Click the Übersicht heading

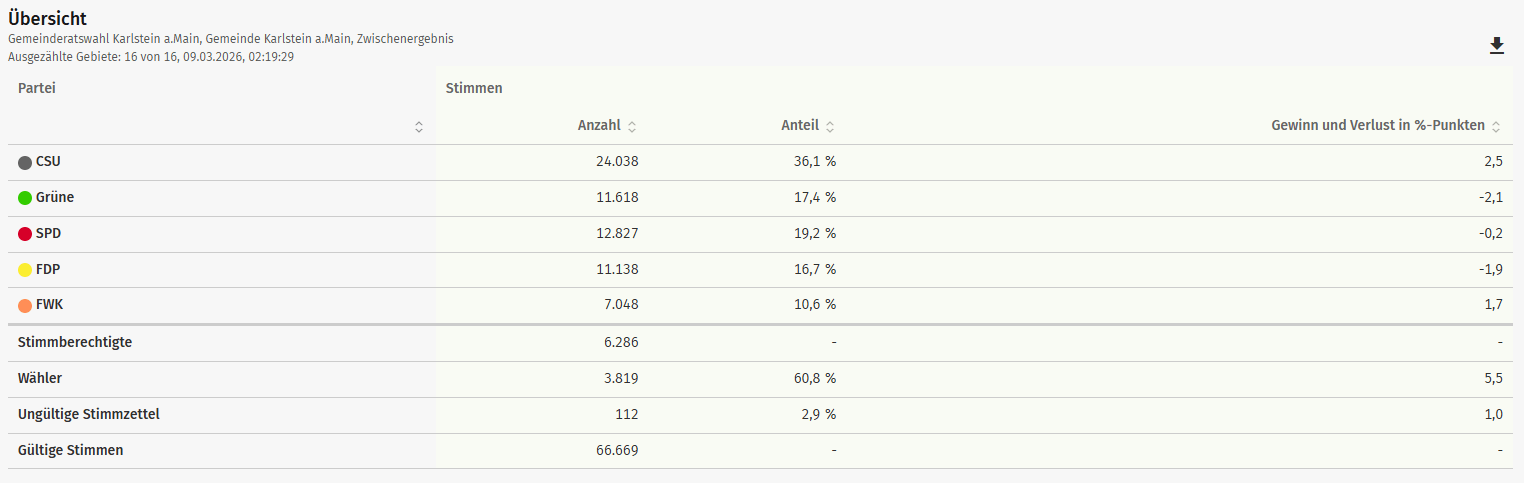tap(47, 19)
